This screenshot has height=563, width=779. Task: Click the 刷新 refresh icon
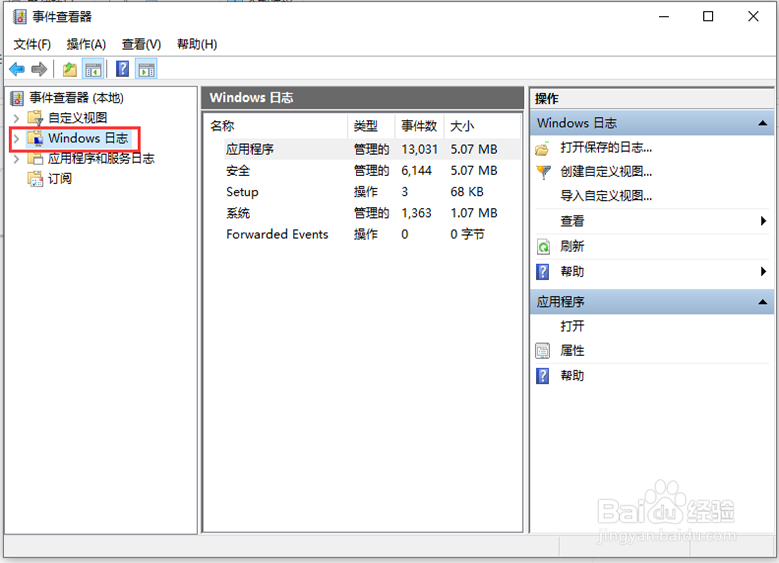(544, 246)
